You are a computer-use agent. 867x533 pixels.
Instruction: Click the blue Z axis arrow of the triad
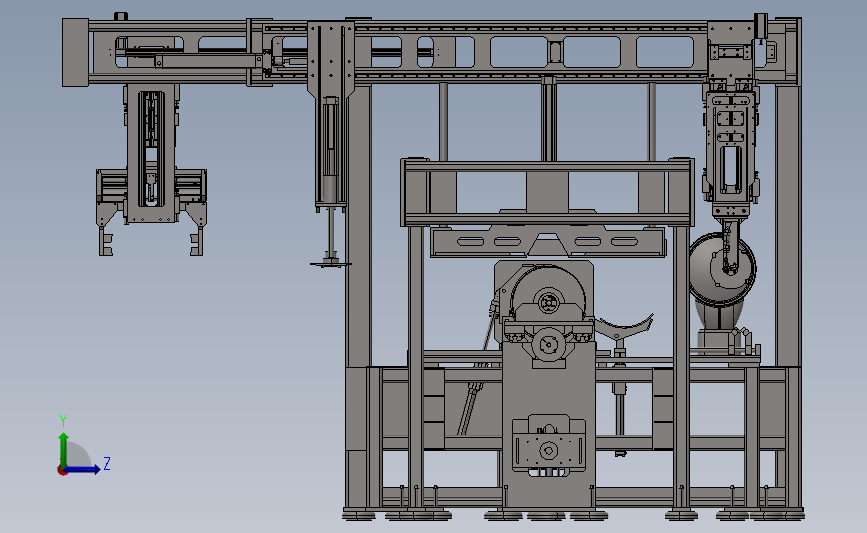click(82, 469)
